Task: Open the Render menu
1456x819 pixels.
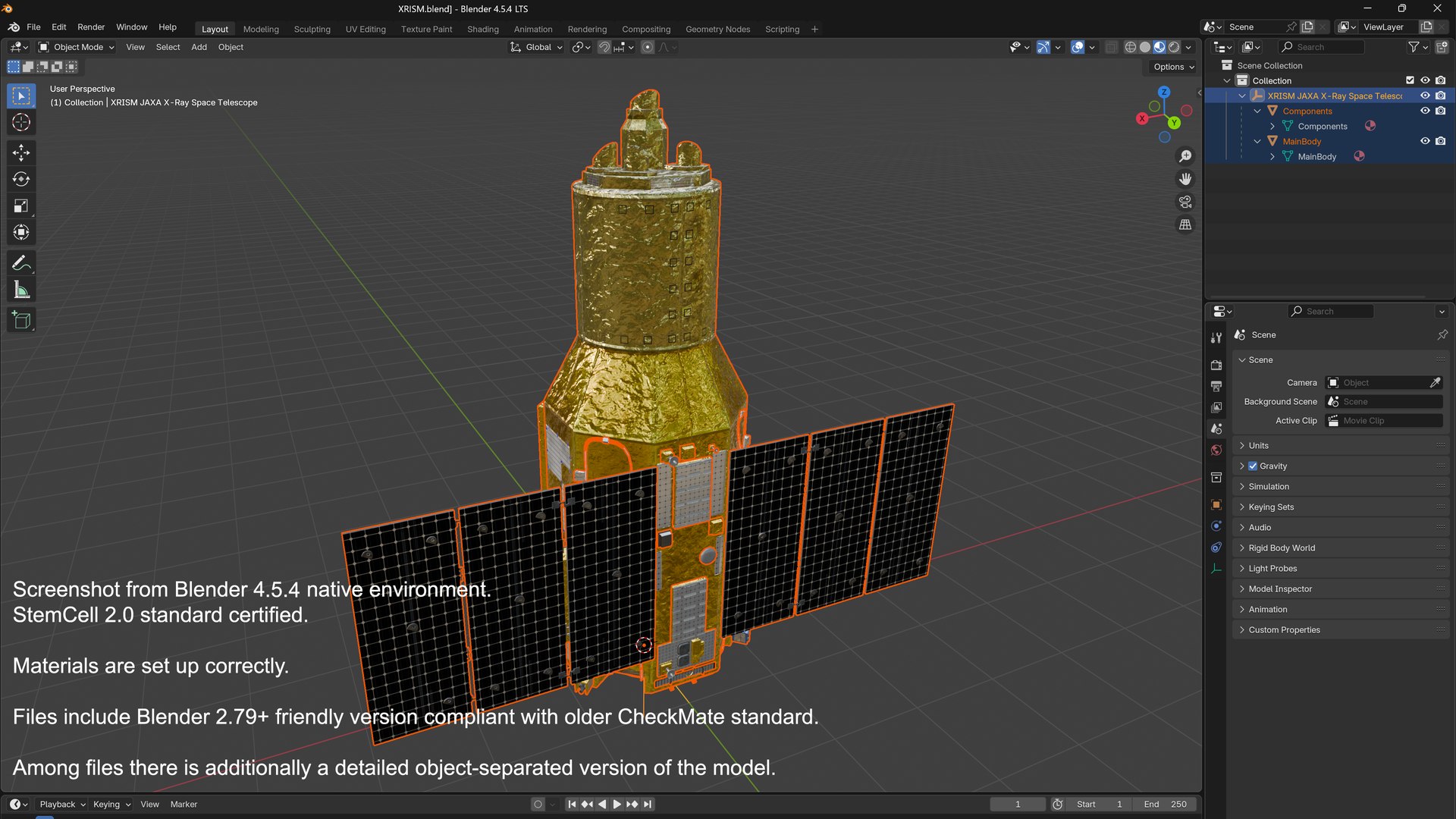Action: click(x=91, y=27)
